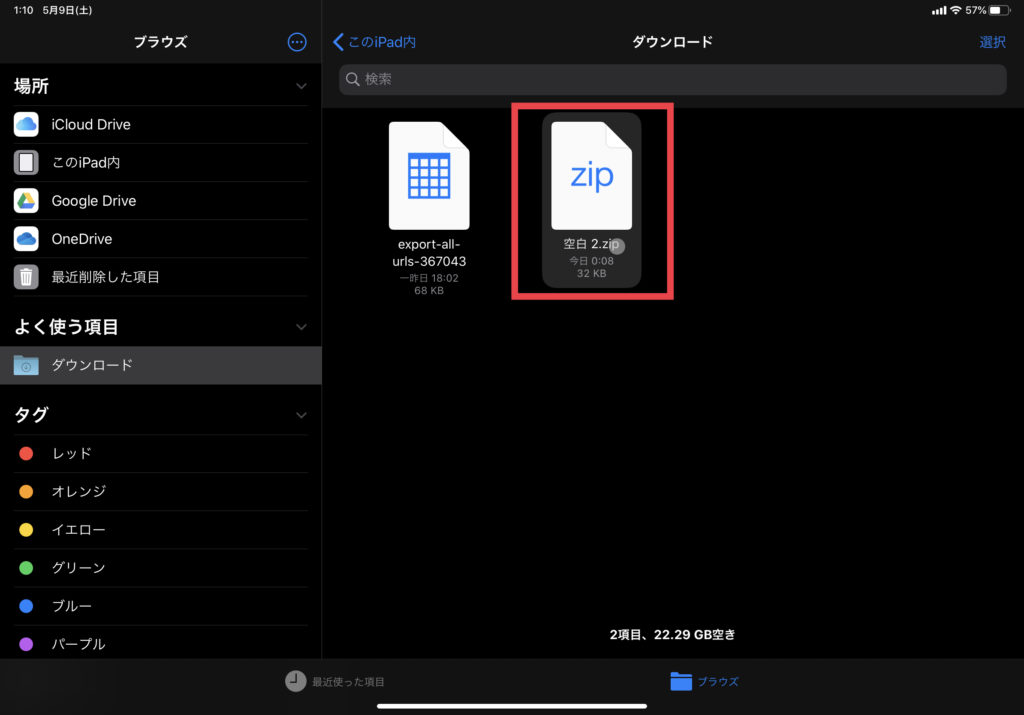Open 最近削除した項目 in sidebar
This screenshot has height=715, width=1024.
point(161,277)
